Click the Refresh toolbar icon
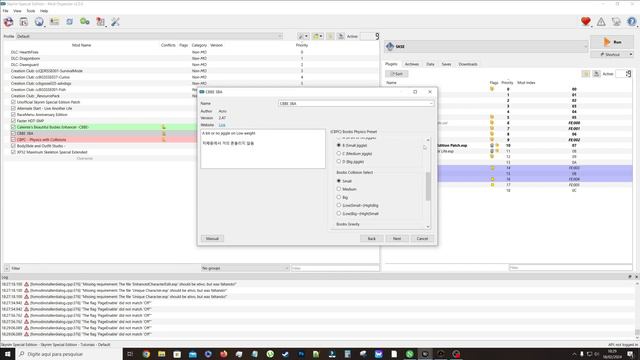Image resolution: width=640 pixels, height=360 pixels. coord(69,22)
